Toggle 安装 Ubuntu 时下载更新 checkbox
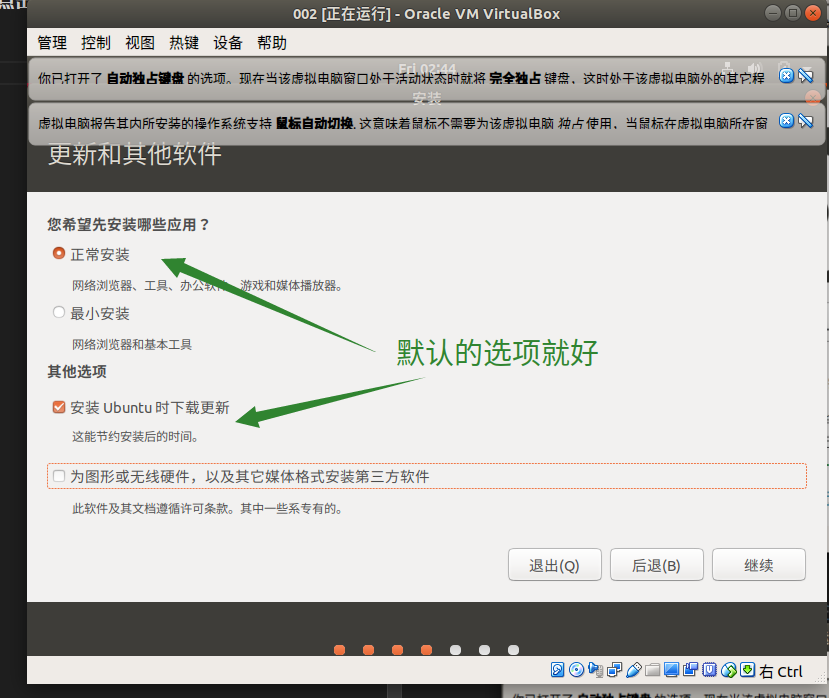The image size is (829, 698). [x=59, y=407]
